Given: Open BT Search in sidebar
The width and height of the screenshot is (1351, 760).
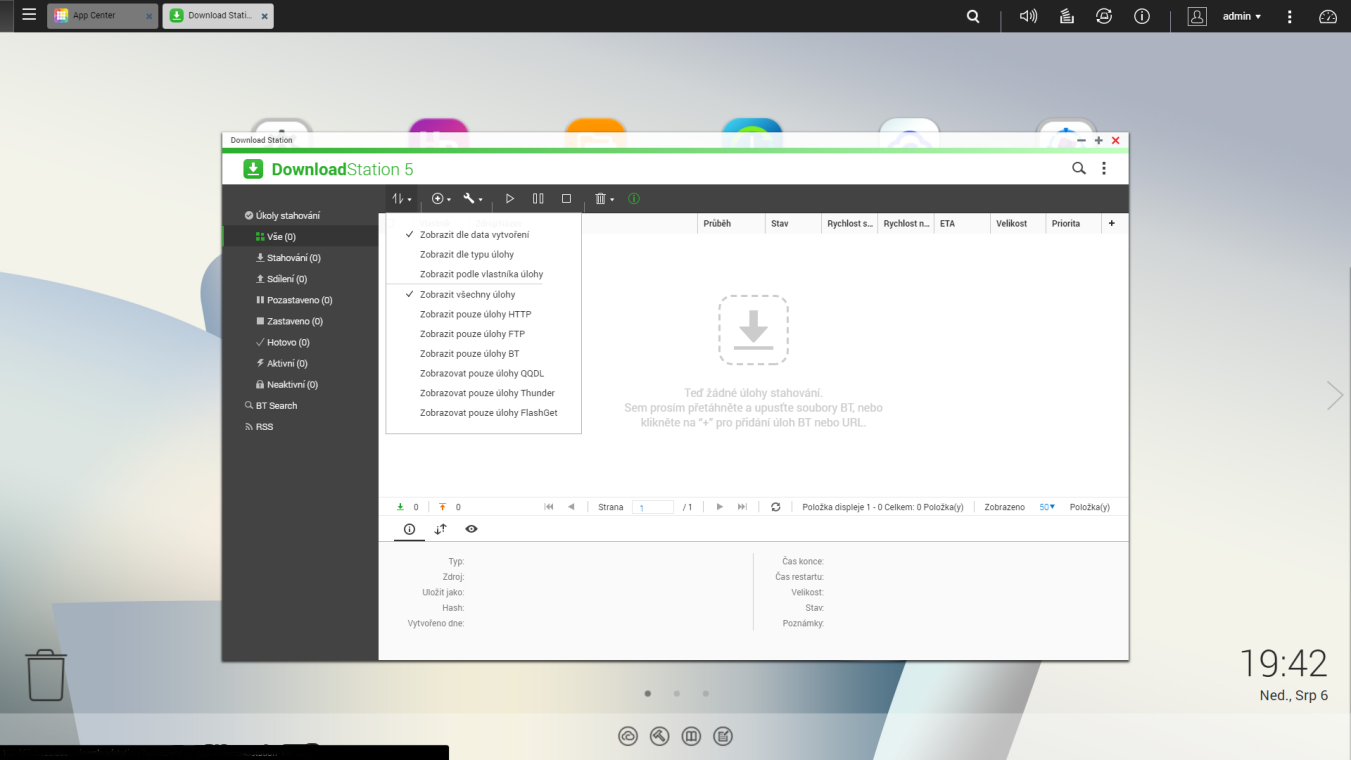Looking at the screenshot, I should point(300,405).
